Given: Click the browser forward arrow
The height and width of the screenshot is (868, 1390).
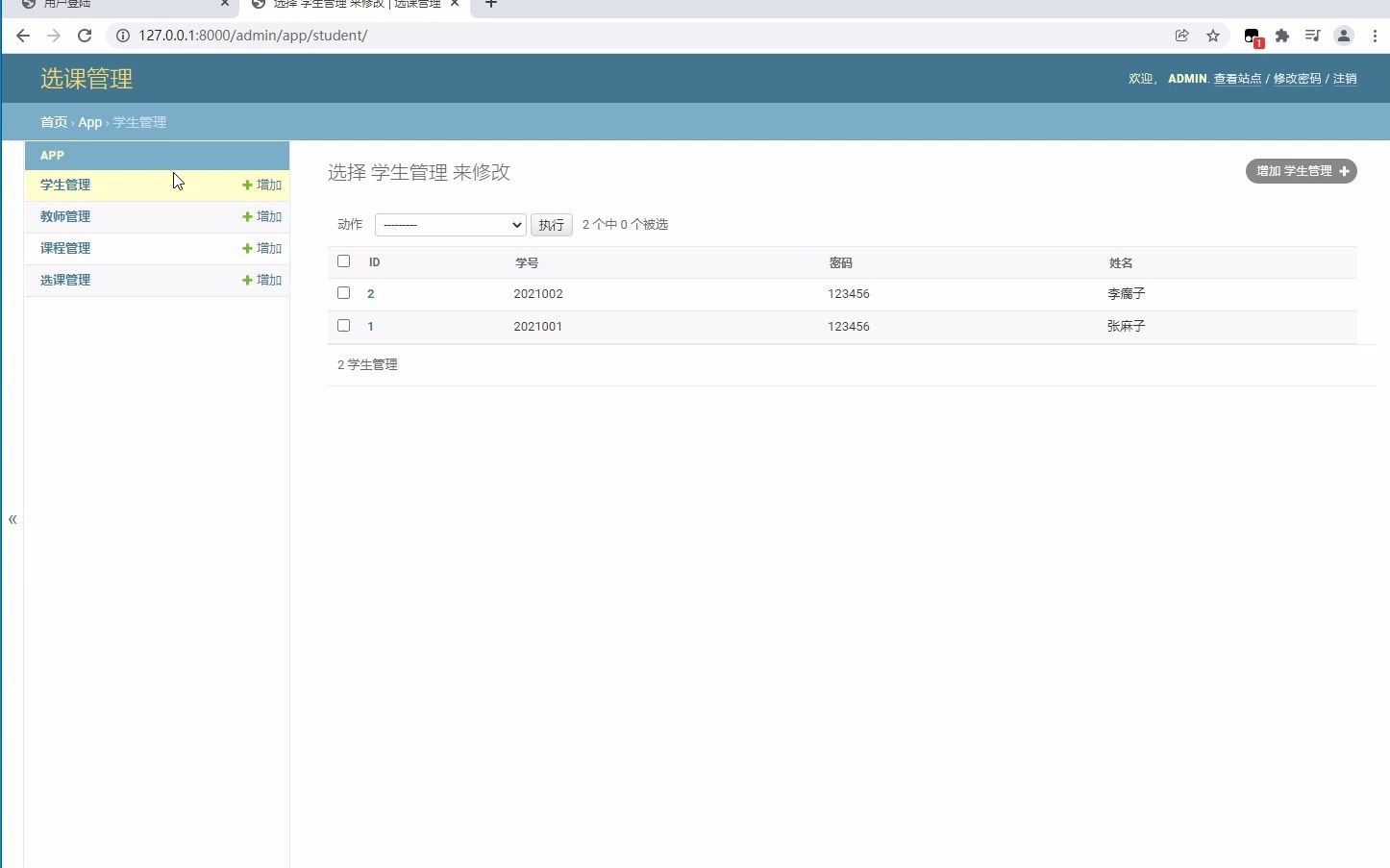Looking at the screenshot, I should coord(54,36).
